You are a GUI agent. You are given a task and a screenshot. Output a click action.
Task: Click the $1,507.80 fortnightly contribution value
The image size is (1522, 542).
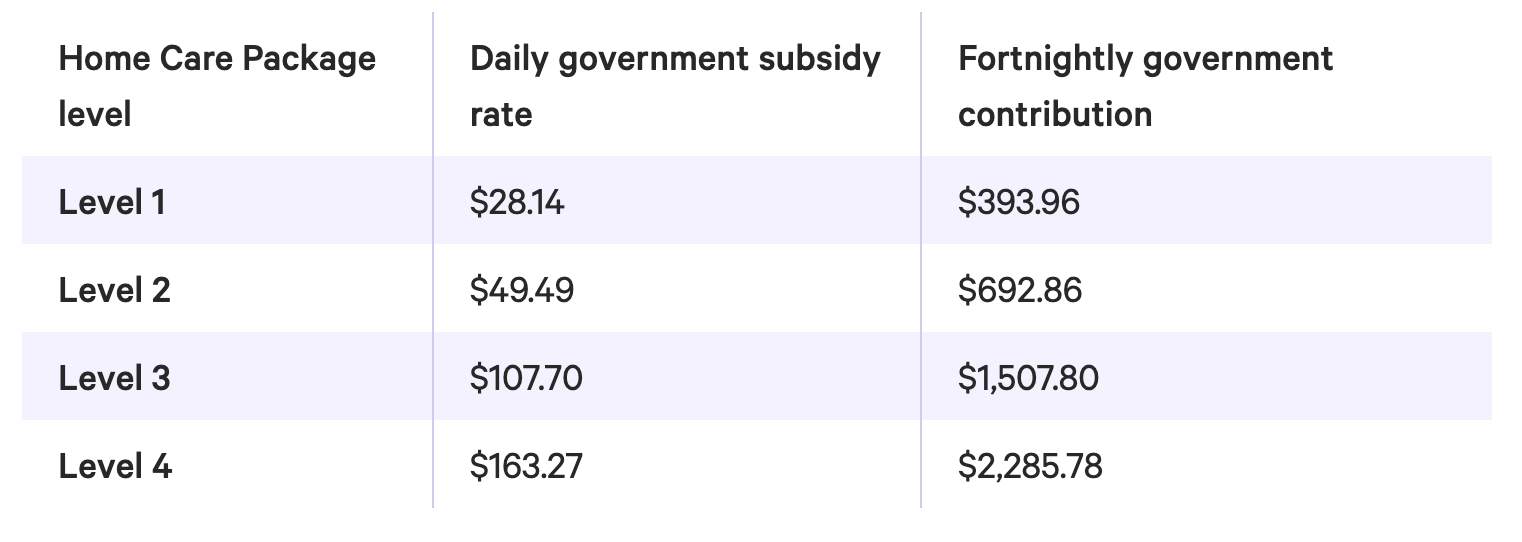[x=1028, y=379]
